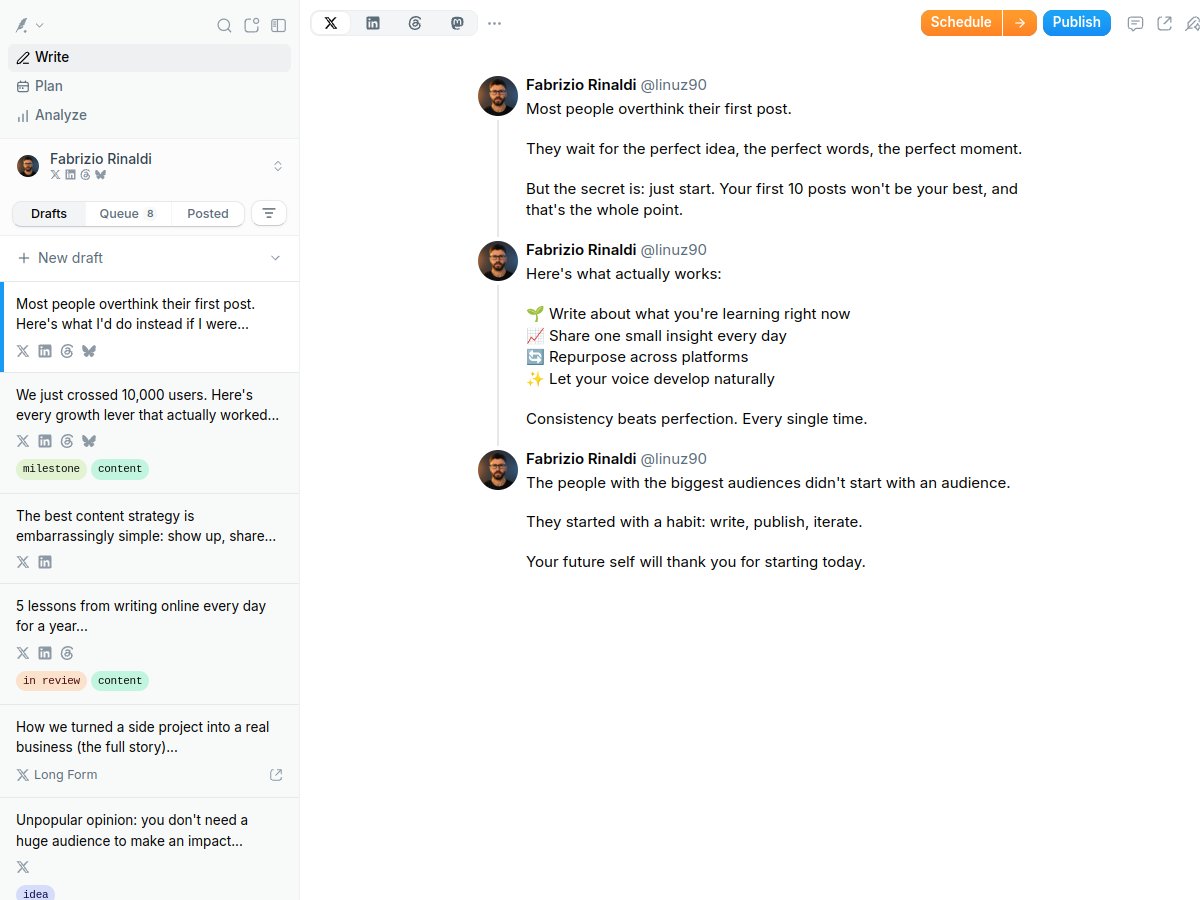Open the "Unpopular opinion" draft
Viewport: 1200px width, 900px height.
click(x=150, y=849)
